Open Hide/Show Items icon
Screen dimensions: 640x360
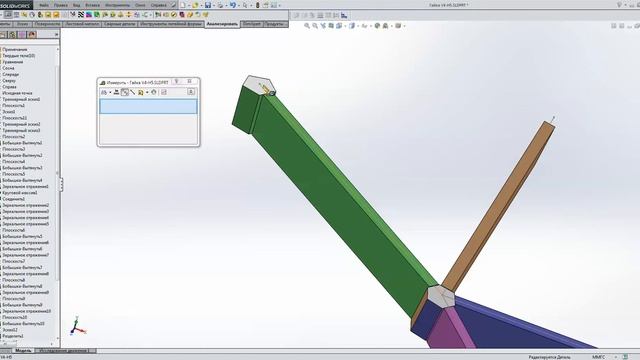coord(364,26)
